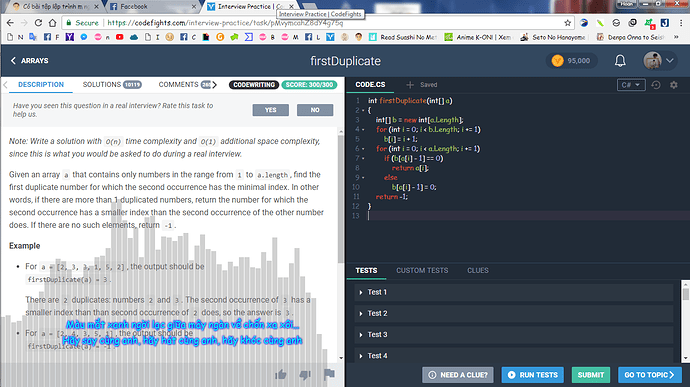Bookmark this page with the star icon

568,23
